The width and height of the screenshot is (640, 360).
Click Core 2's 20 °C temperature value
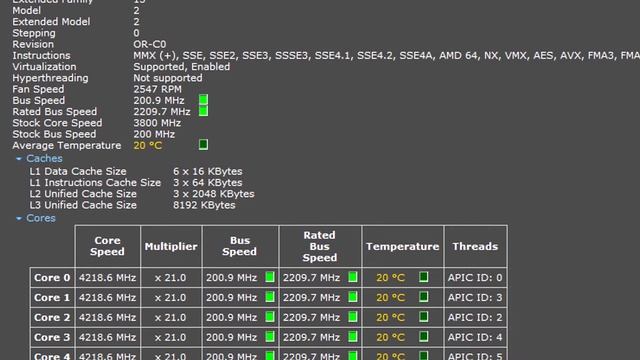391,318
